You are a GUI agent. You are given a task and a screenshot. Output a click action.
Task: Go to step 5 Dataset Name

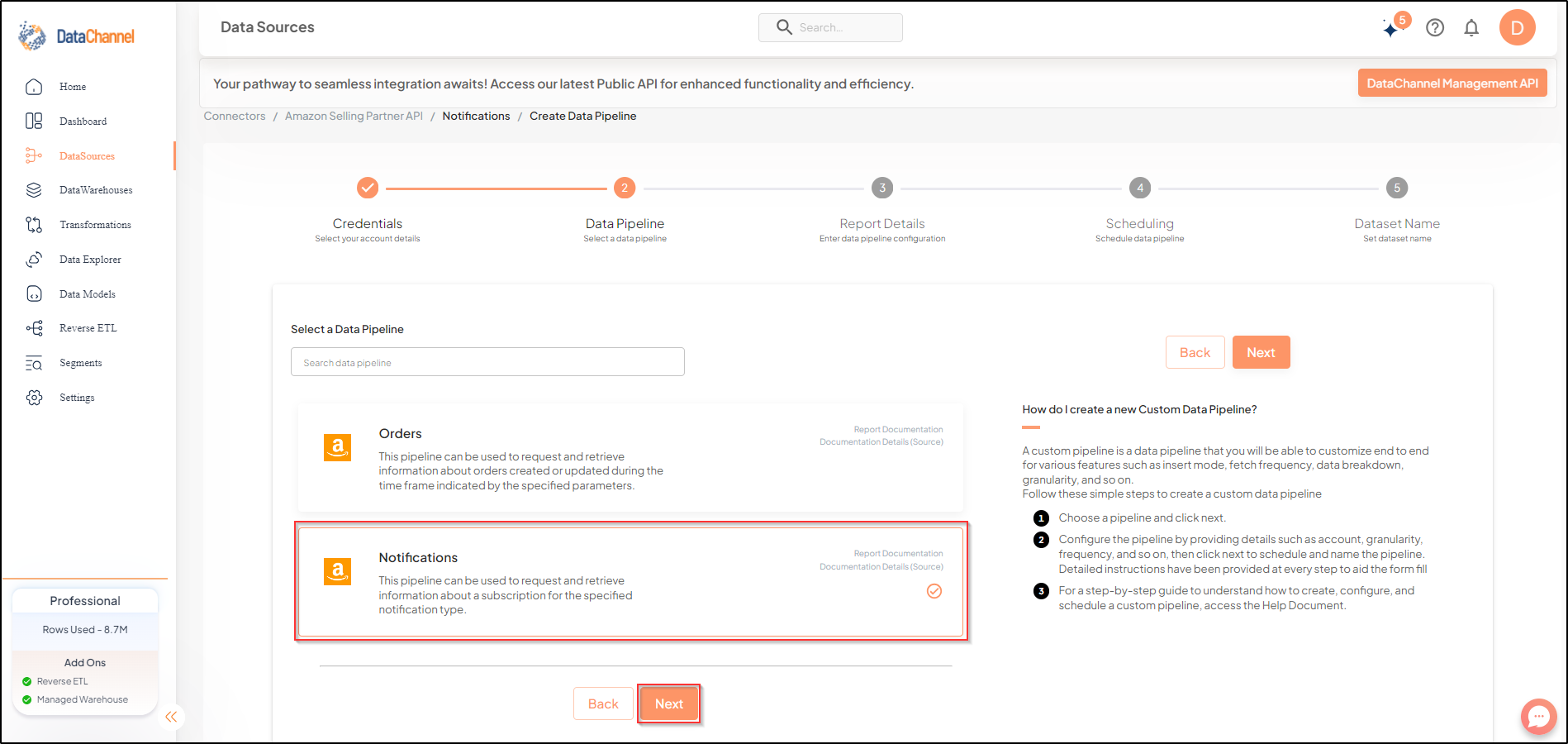click(x=1397, y=188)
